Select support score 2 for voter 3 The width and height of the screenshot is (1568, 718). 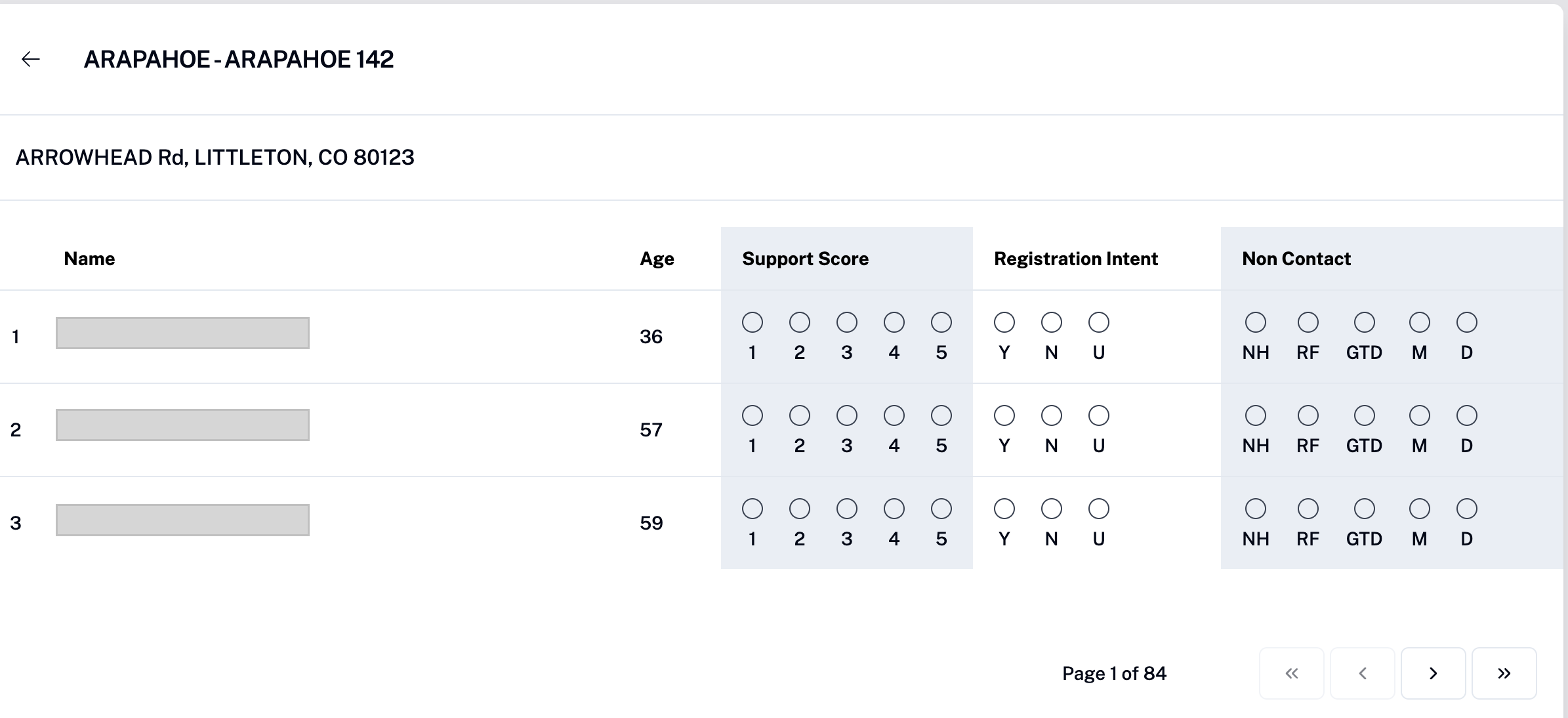click(800, 509)
